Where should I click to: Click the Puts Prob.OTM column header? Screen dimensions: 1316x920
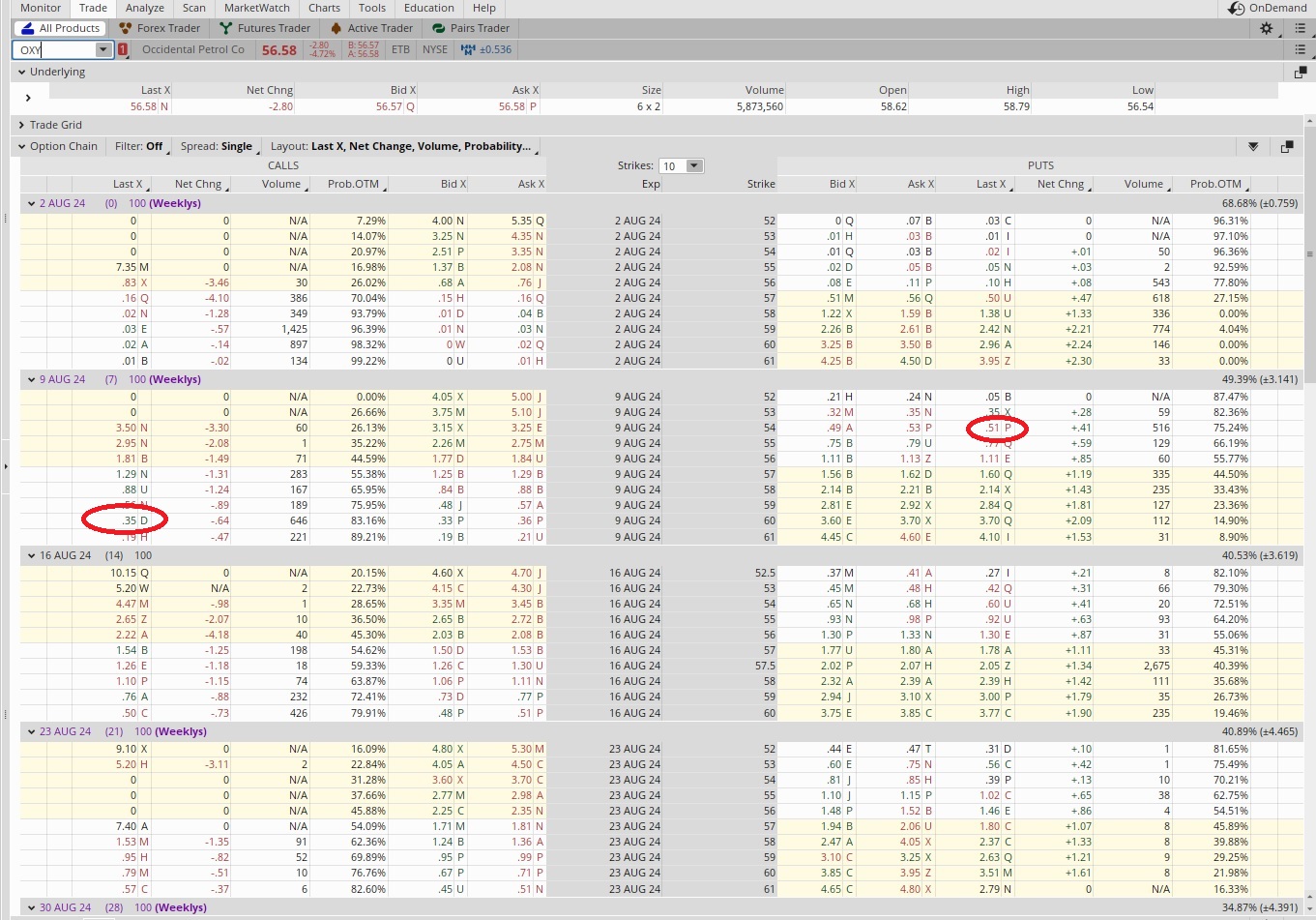(x=1215, y=184)
